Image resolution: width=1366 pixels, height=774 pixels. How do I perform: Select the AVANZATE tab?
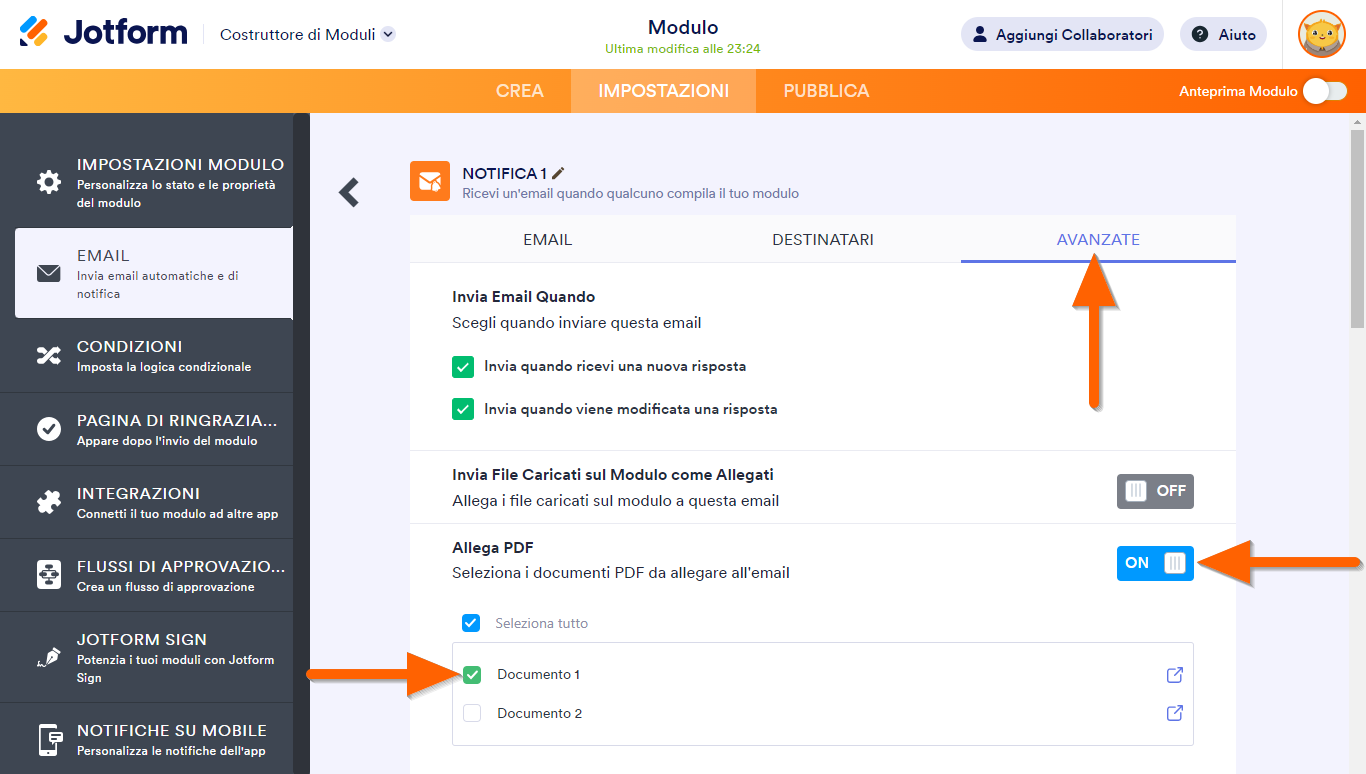pyautogui.click(x=1098, y=240)
